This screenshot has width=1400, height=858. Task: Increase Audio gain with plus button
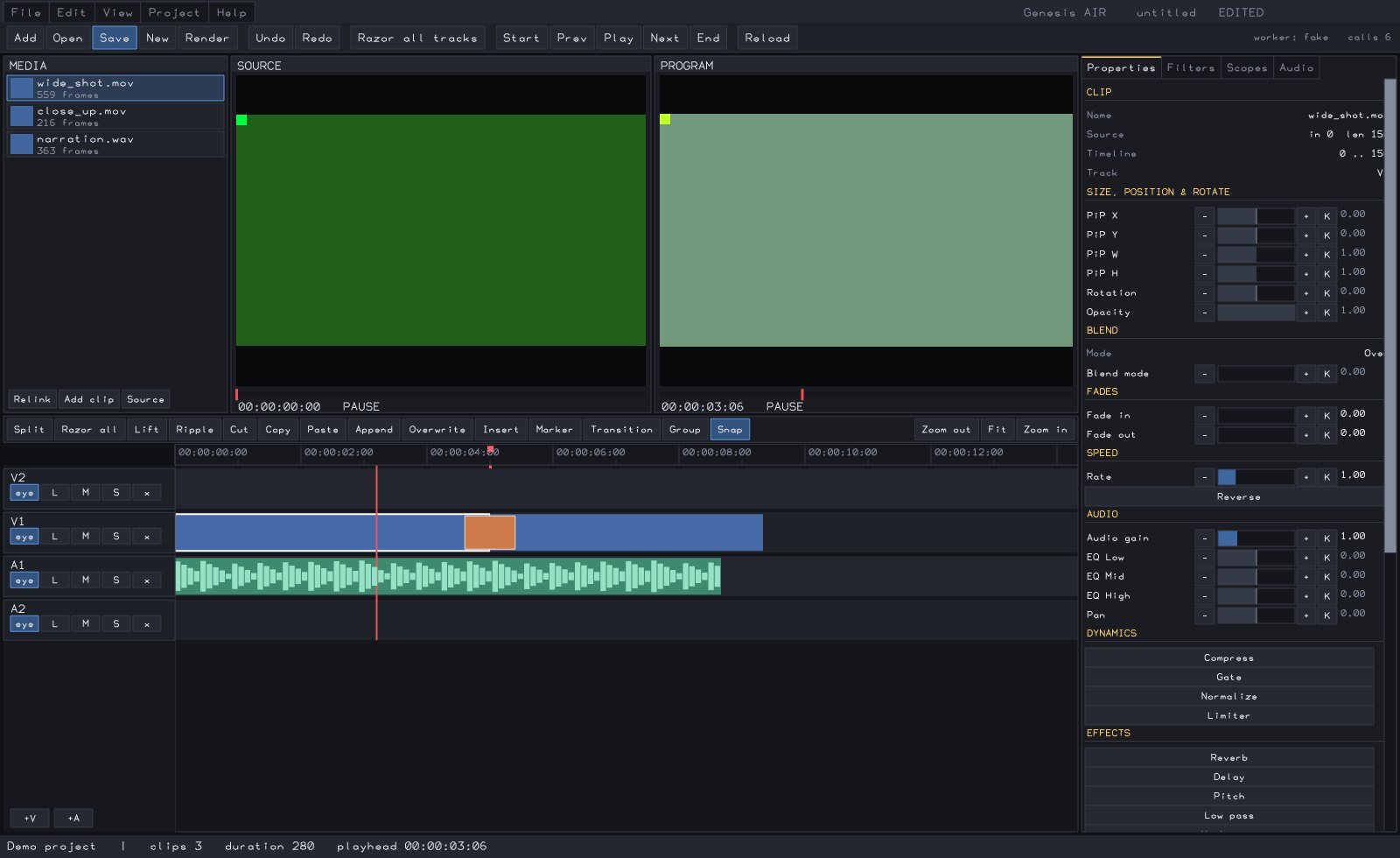click(1306, 538)
